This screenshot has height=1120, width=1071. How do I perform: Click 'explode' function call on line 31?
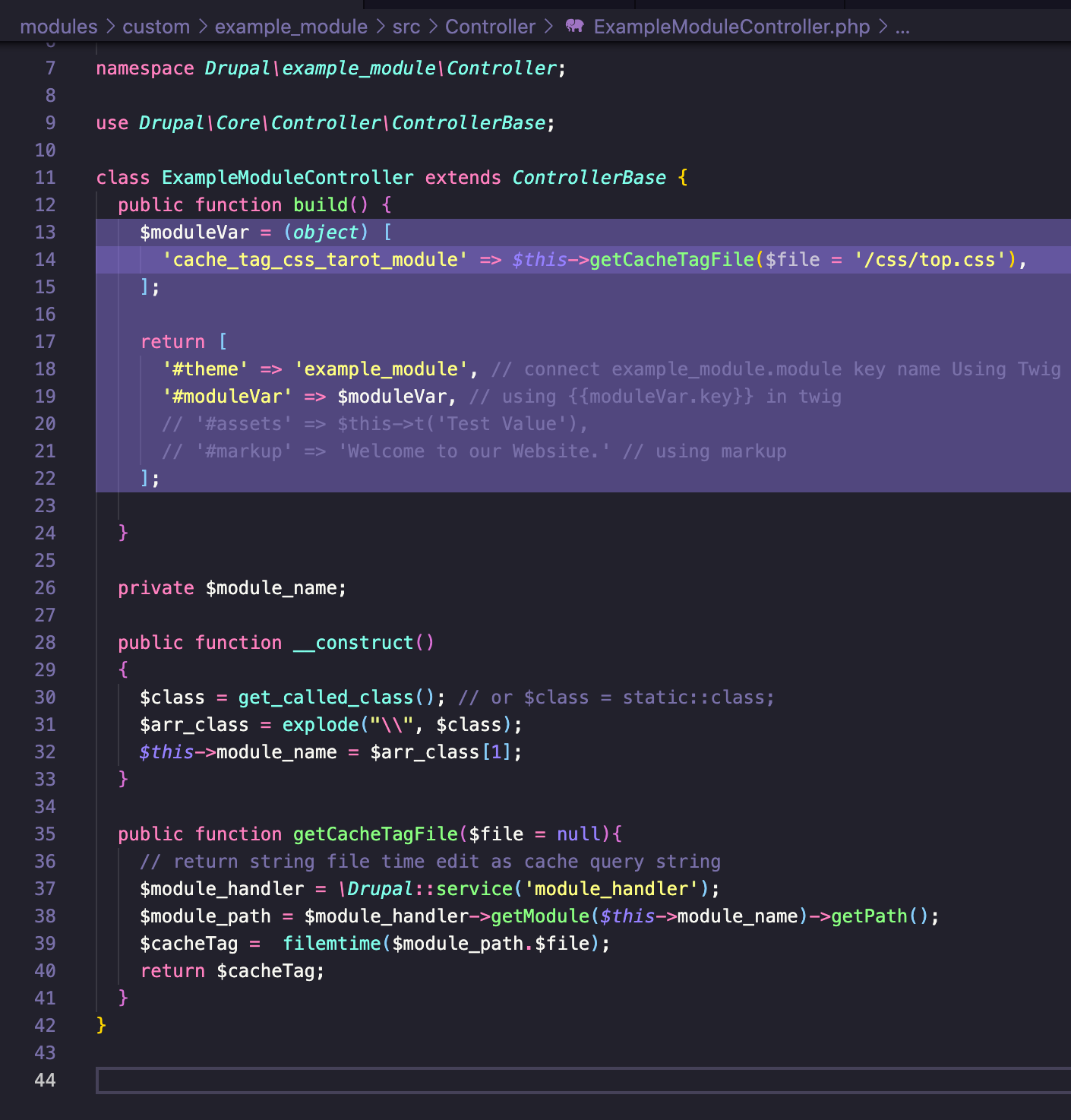(321, 725)
